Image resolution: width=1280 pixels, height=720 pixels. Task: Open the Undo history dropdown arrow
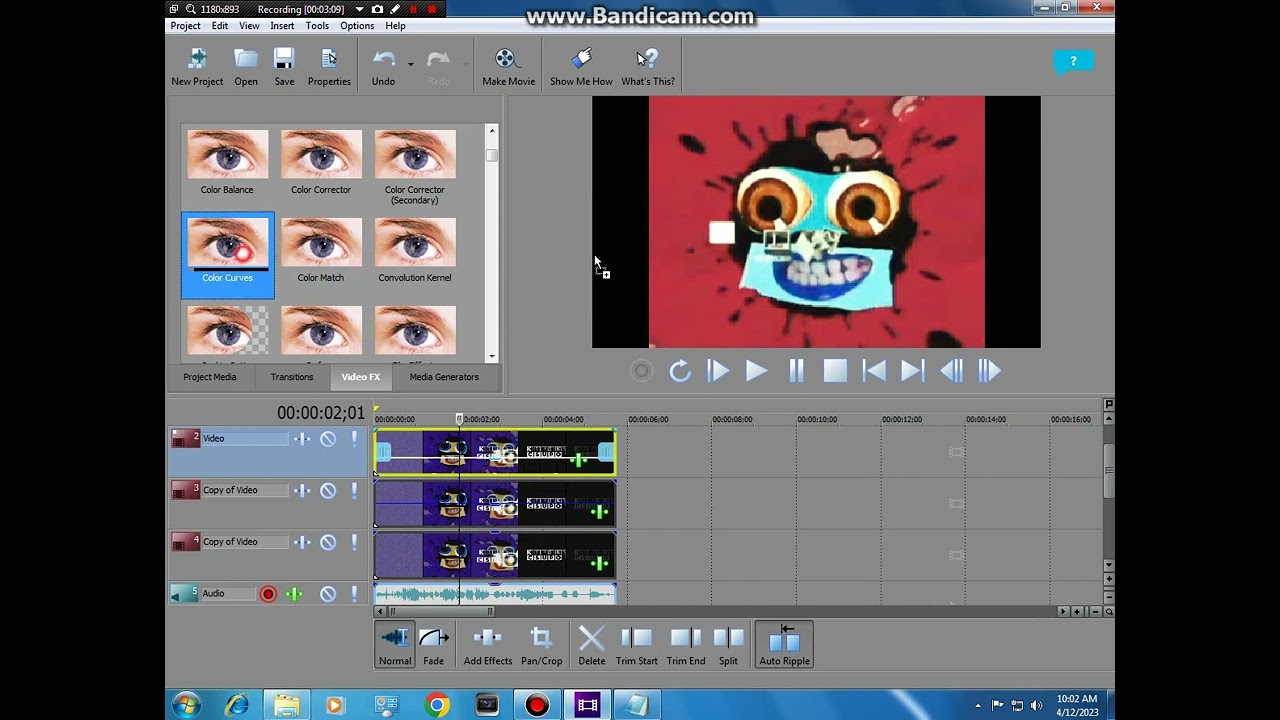(410, 64)
